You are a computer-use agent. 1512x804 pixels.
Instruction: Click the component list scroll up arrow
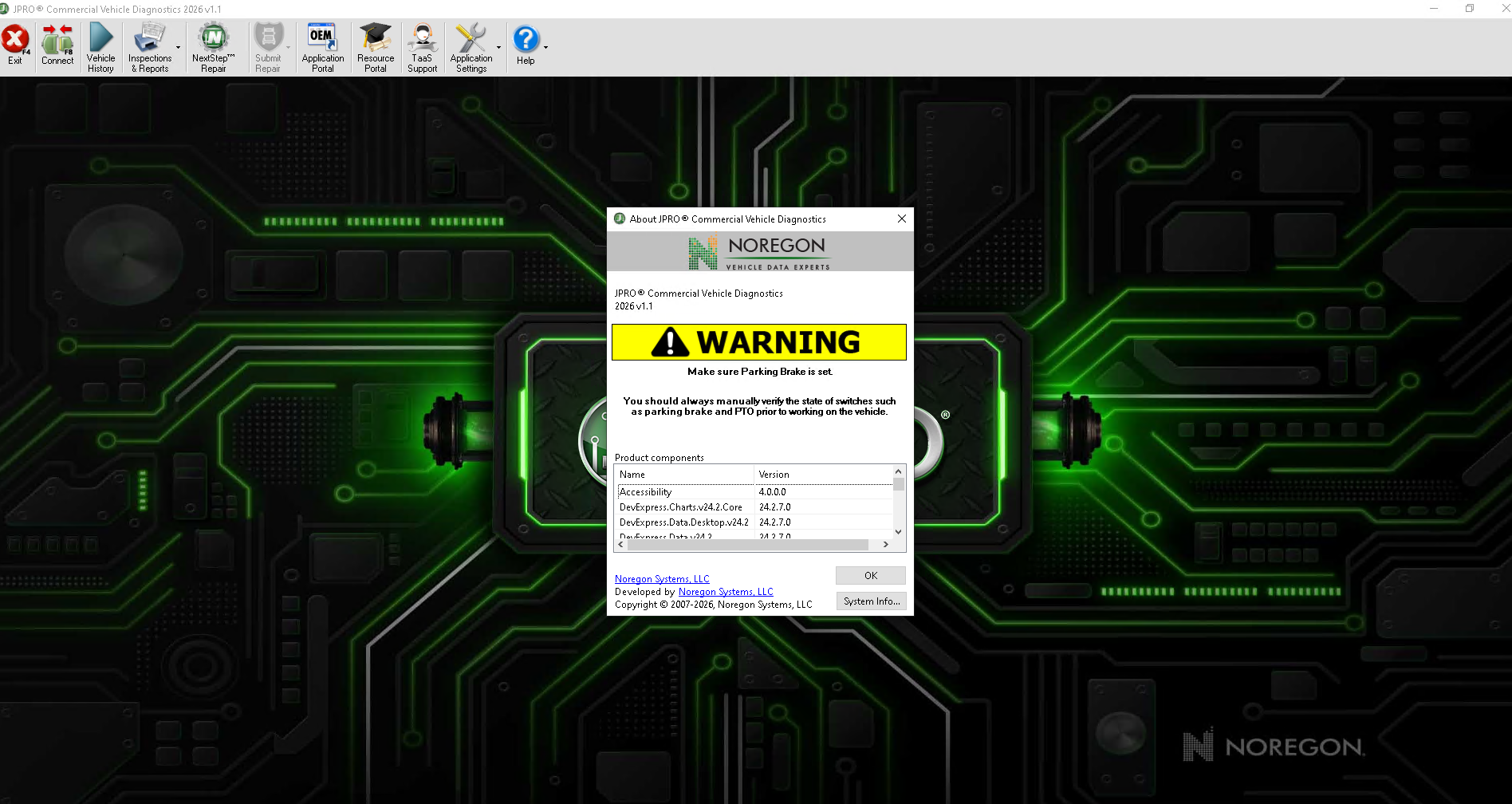(x=899, y=472)
